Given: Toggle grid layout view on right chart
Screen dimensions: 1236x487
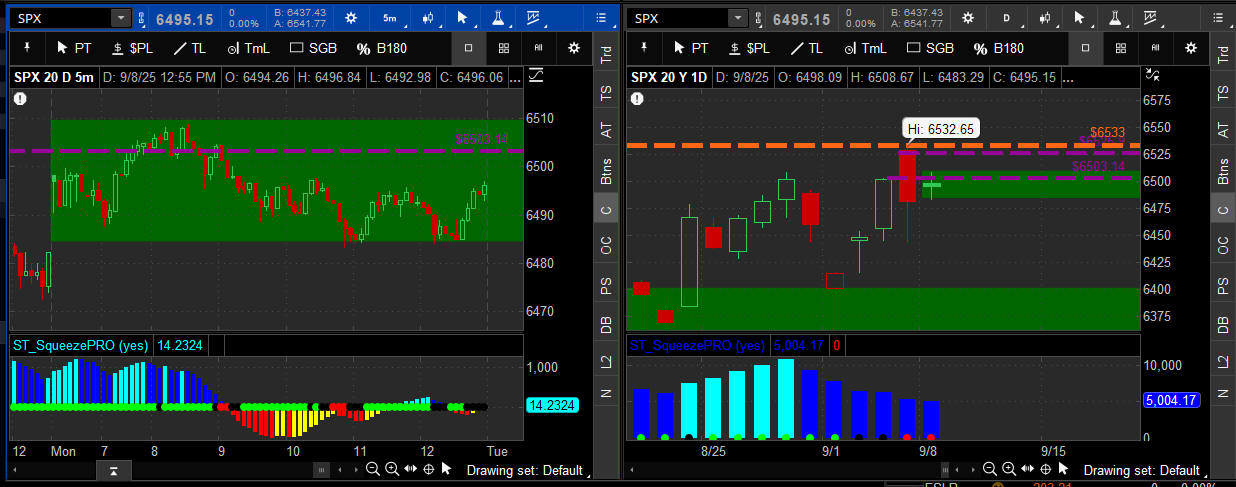Looking at the screenshot, I should pyautogui.click(x=1122, y=48).
